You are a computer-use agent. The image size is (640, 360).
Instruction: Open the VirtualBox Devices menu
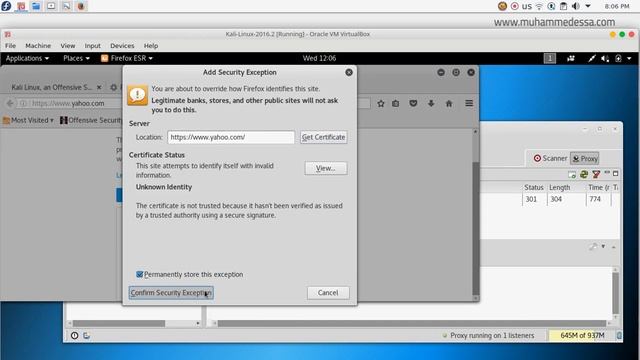(x=122, y=46)
